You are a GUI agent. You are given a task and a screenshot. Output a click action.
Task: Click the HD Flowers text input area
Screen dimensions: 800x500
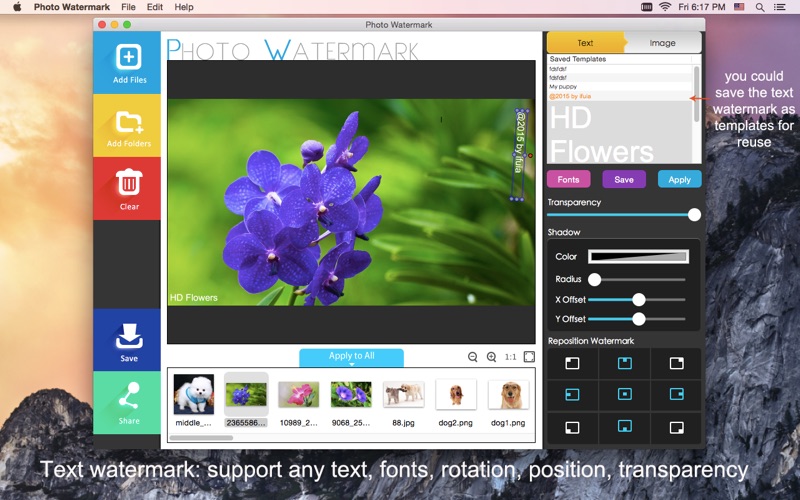click(x=620, y=132)
